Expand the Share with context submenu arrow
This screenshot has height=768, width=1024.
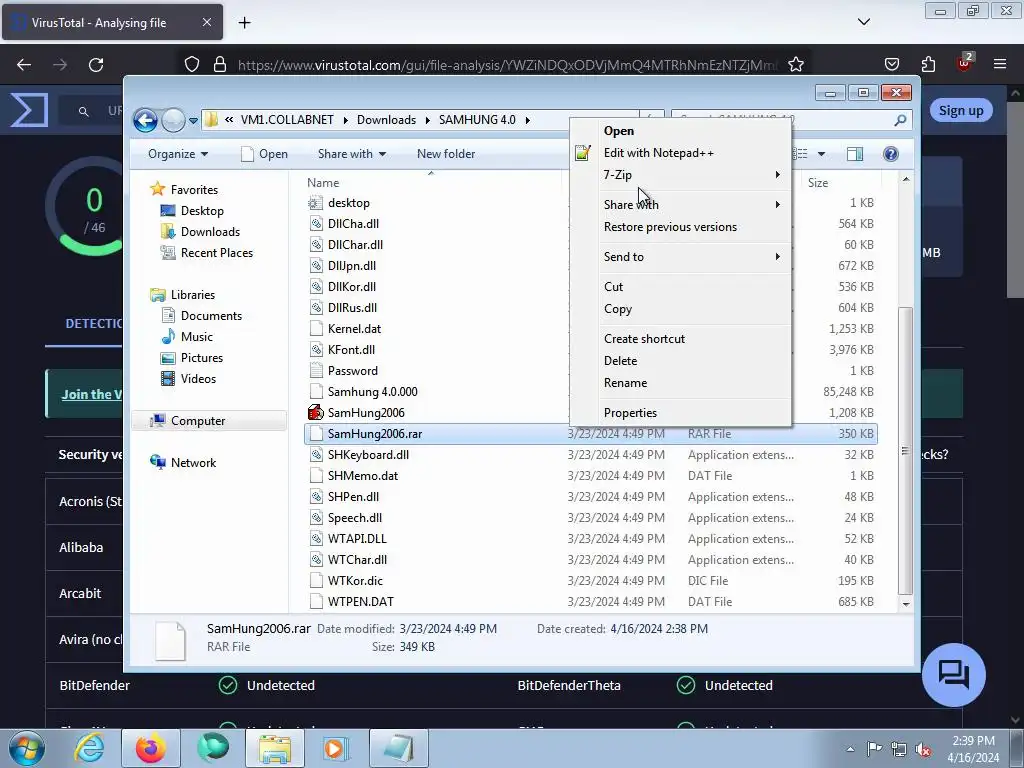(x=777, y=204)
